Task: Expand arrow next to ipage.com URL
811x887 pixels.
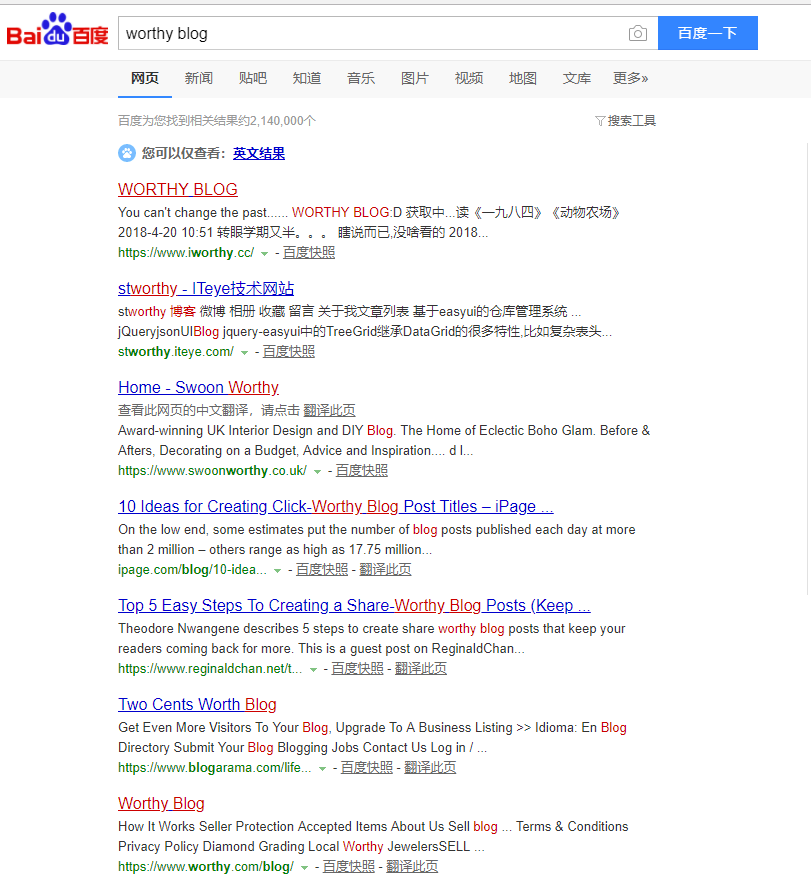Action: coord(277,571)
